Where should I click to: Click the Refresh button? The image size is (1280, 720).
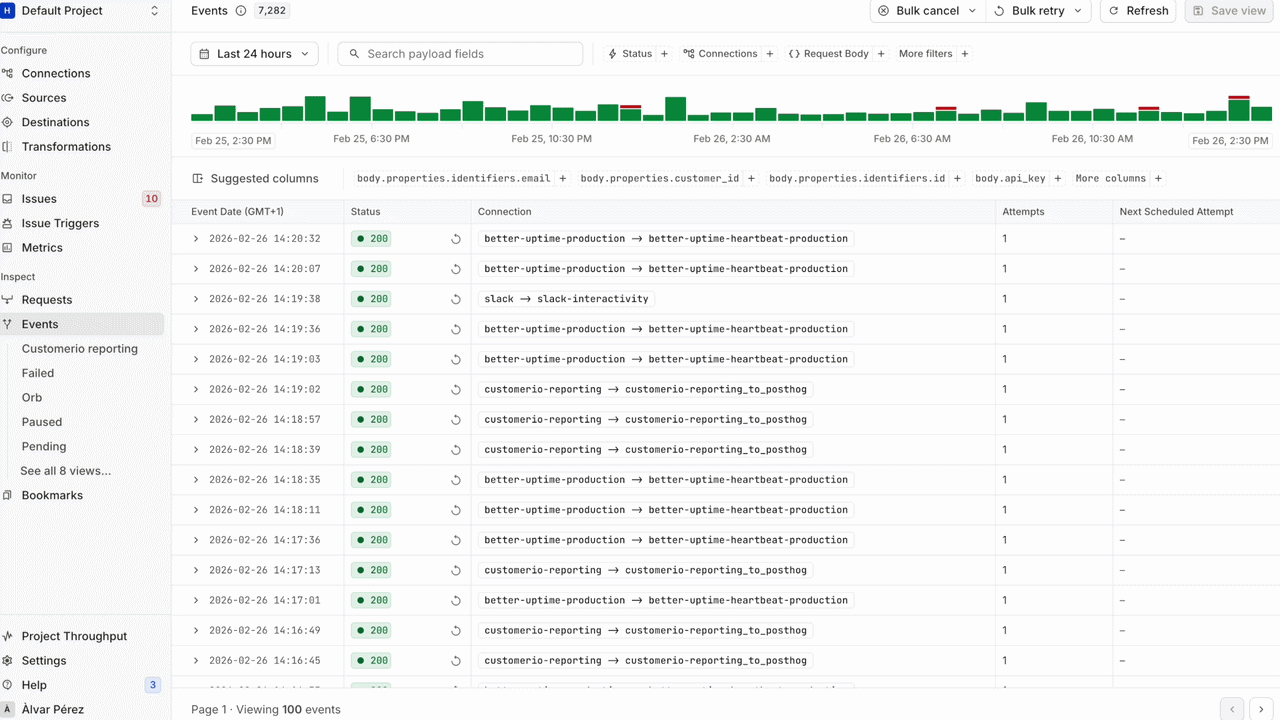coord(1137,11)
